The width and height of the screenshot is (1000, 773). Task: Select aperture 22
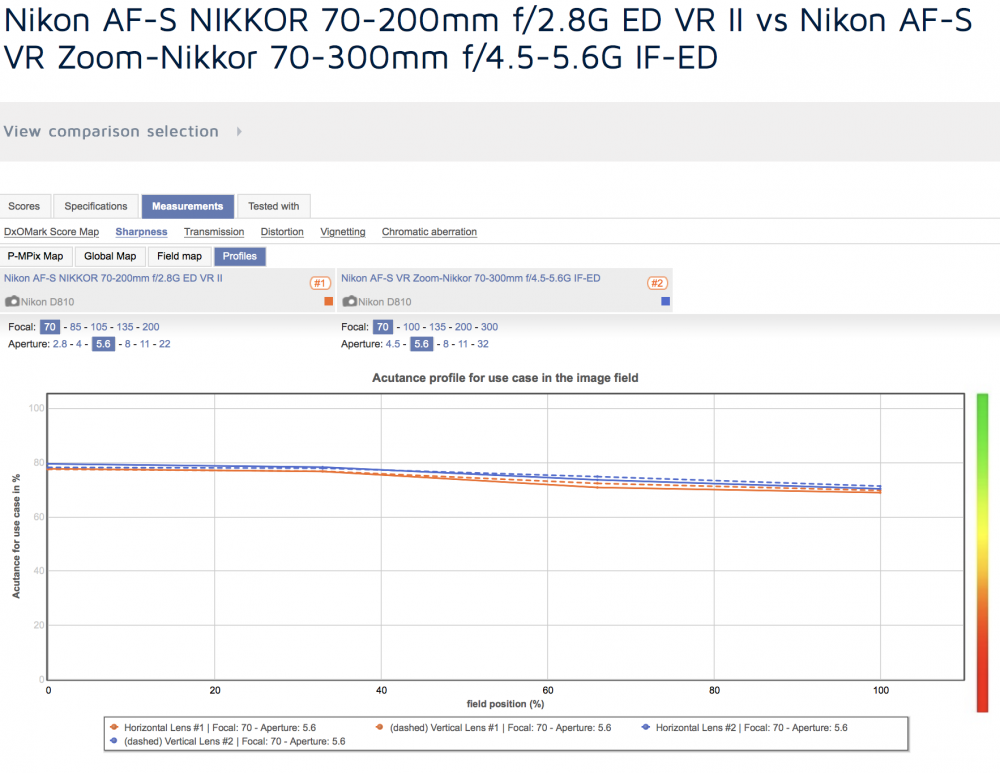165,344
